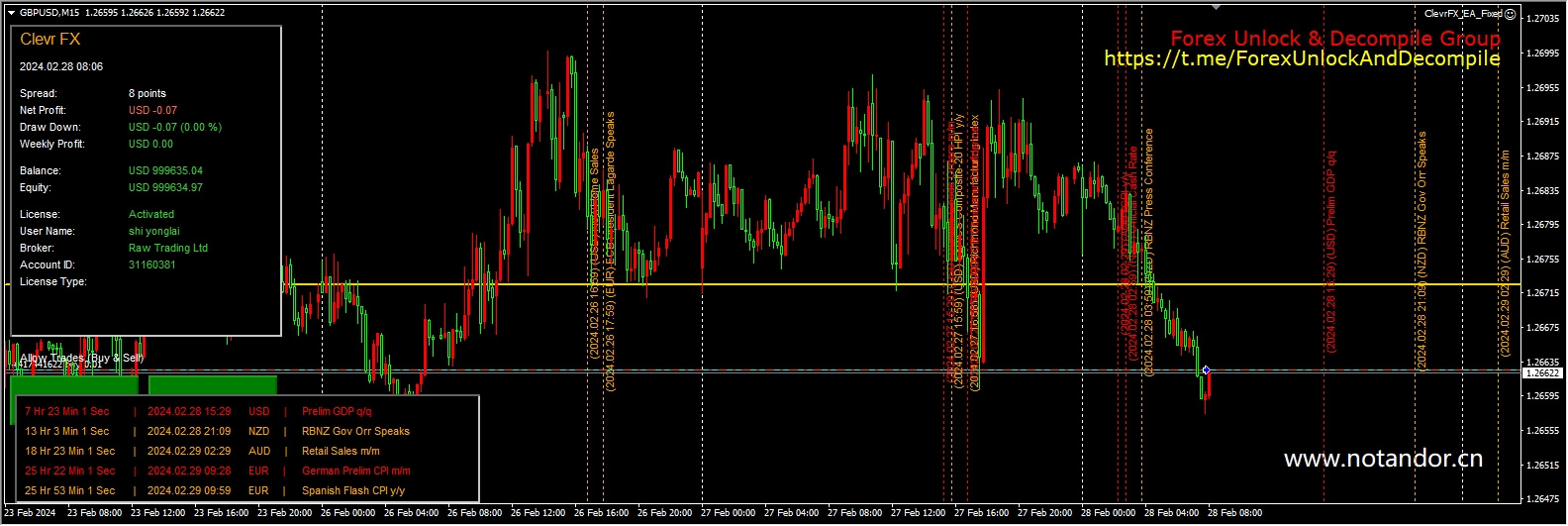The image size is (1568, 526).
Task: Select the blue diamond trade marker on chart
Action: tap(1206, 370)
